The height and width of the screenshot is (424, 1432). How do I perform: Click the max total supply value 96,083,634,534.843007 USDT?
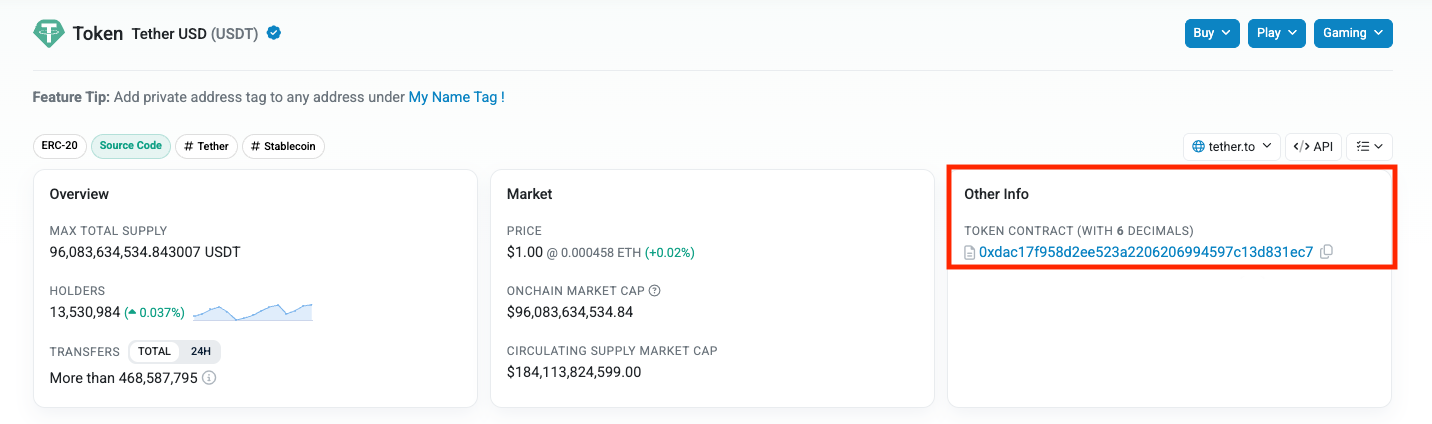pos(145,252)
